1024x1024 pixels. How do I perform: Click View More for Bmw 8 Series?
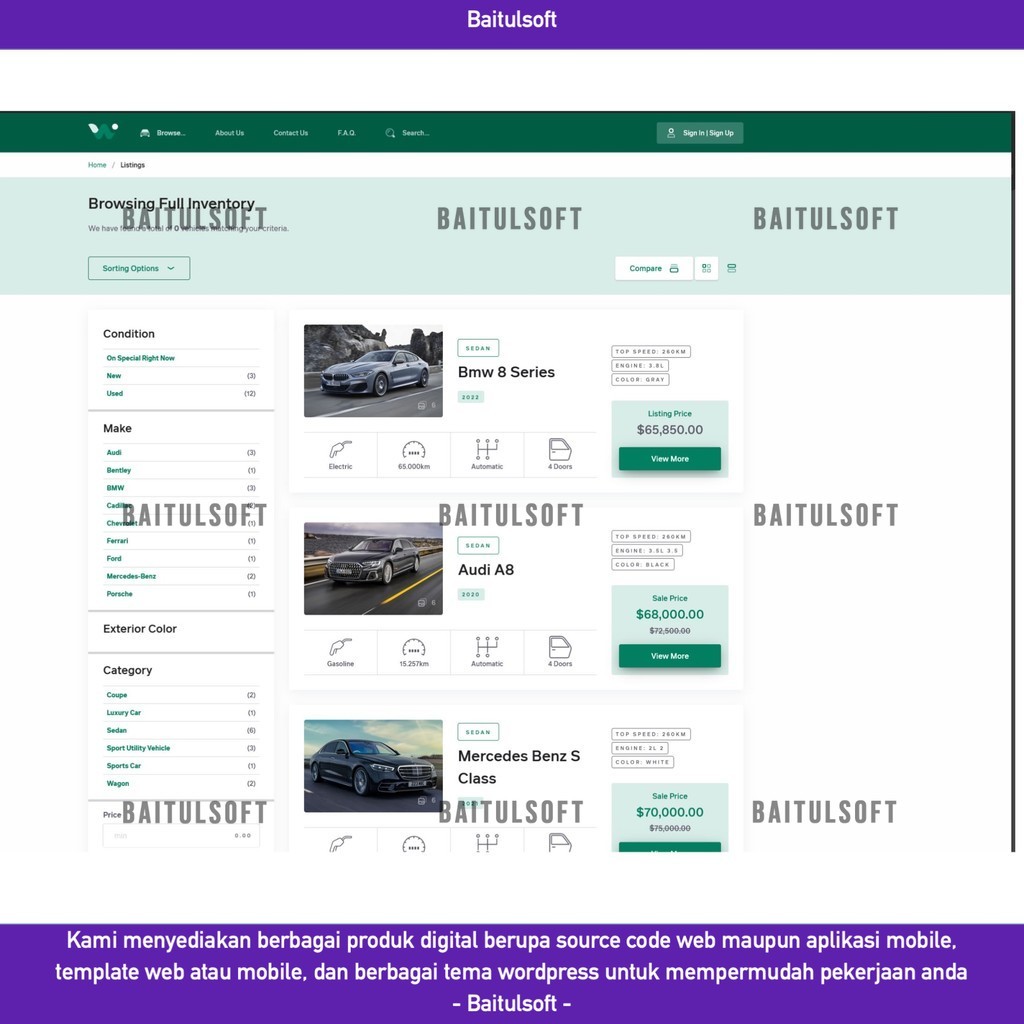(x=669, y=458)
